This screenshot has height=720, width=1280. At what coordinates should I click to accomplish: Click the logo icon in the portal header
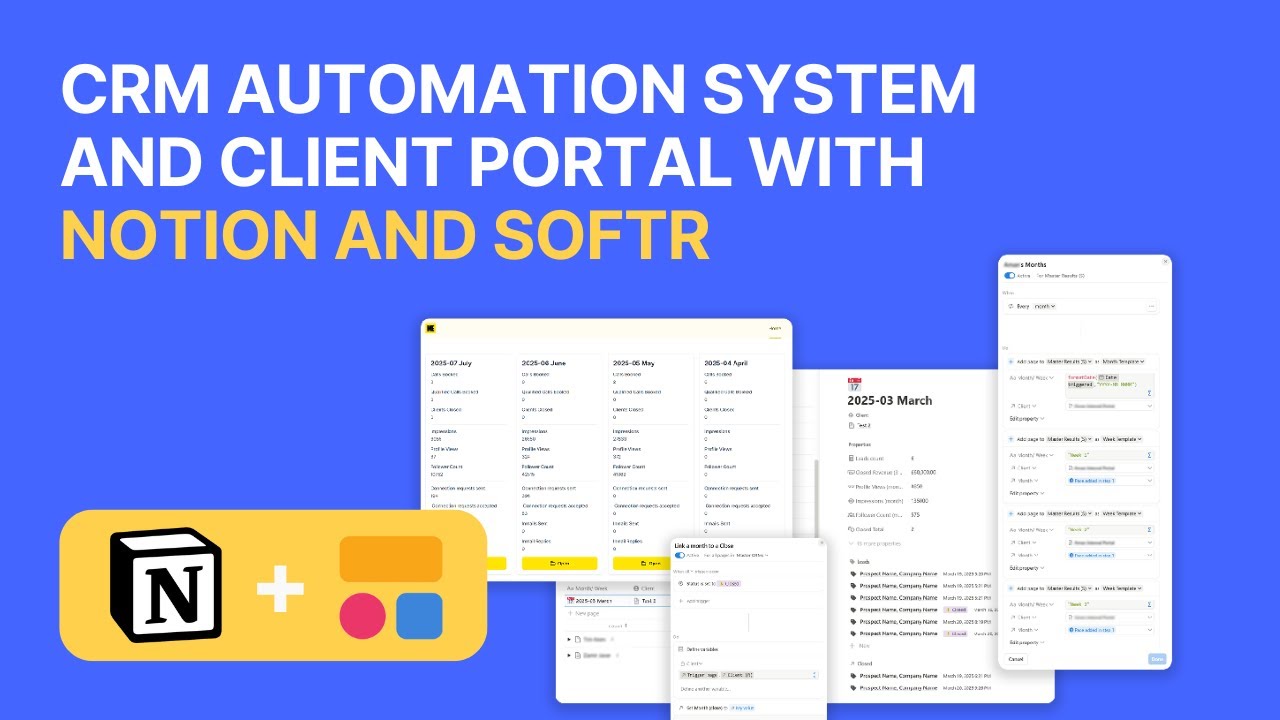(x=431, y=328)
